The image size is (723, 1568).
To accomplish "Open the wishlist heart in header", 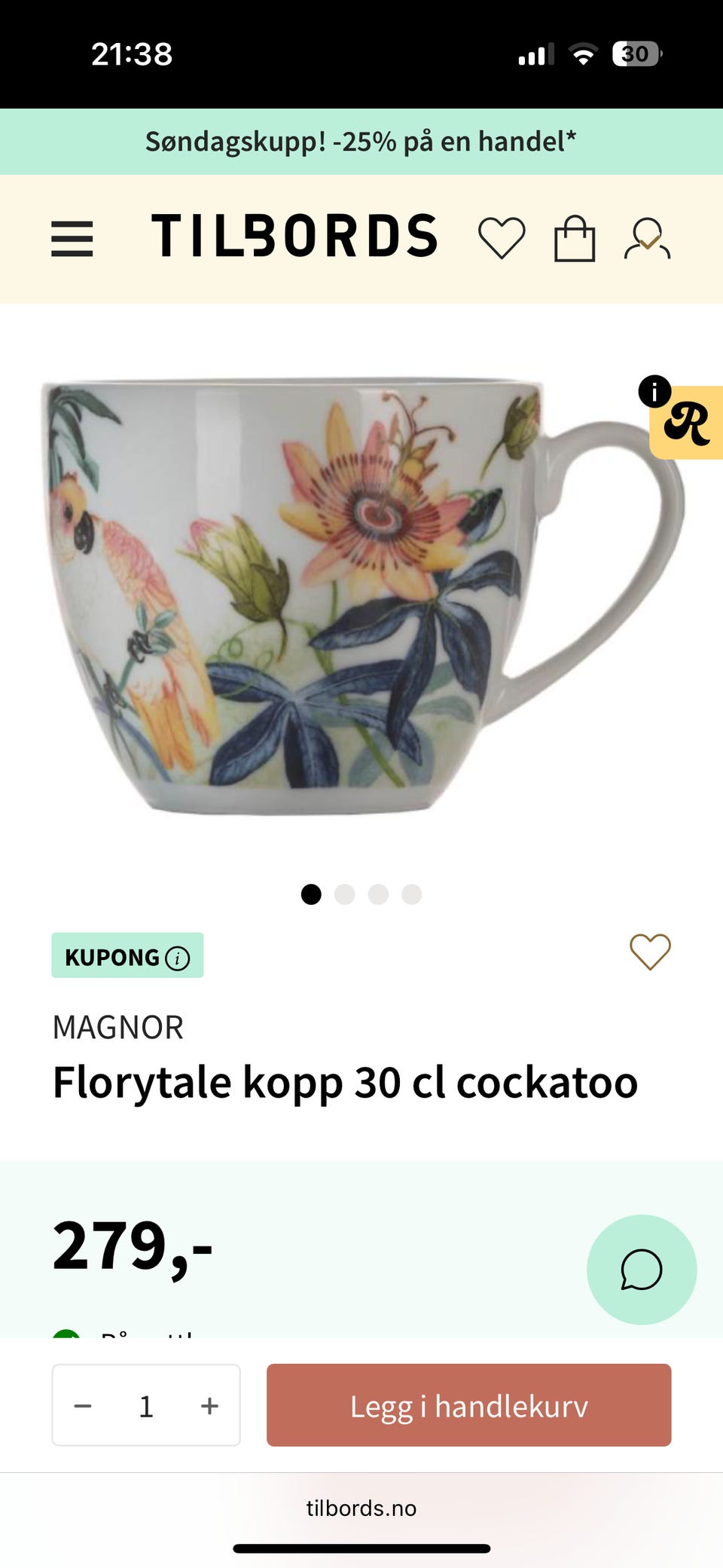I will click(x=502, y=238).
